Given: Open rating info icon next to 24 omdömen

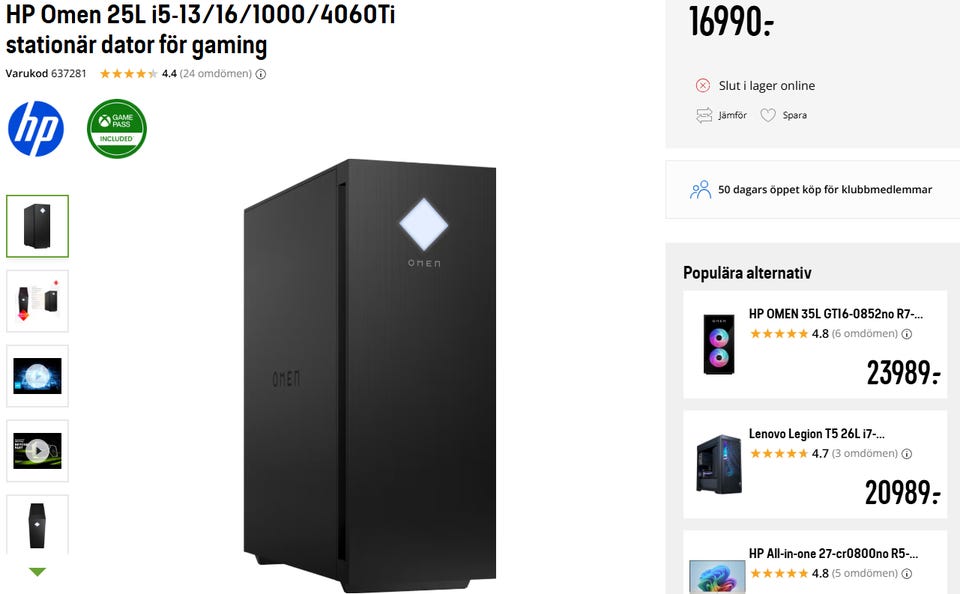Looking at the screenshot, I should click(x=261, y=74).
